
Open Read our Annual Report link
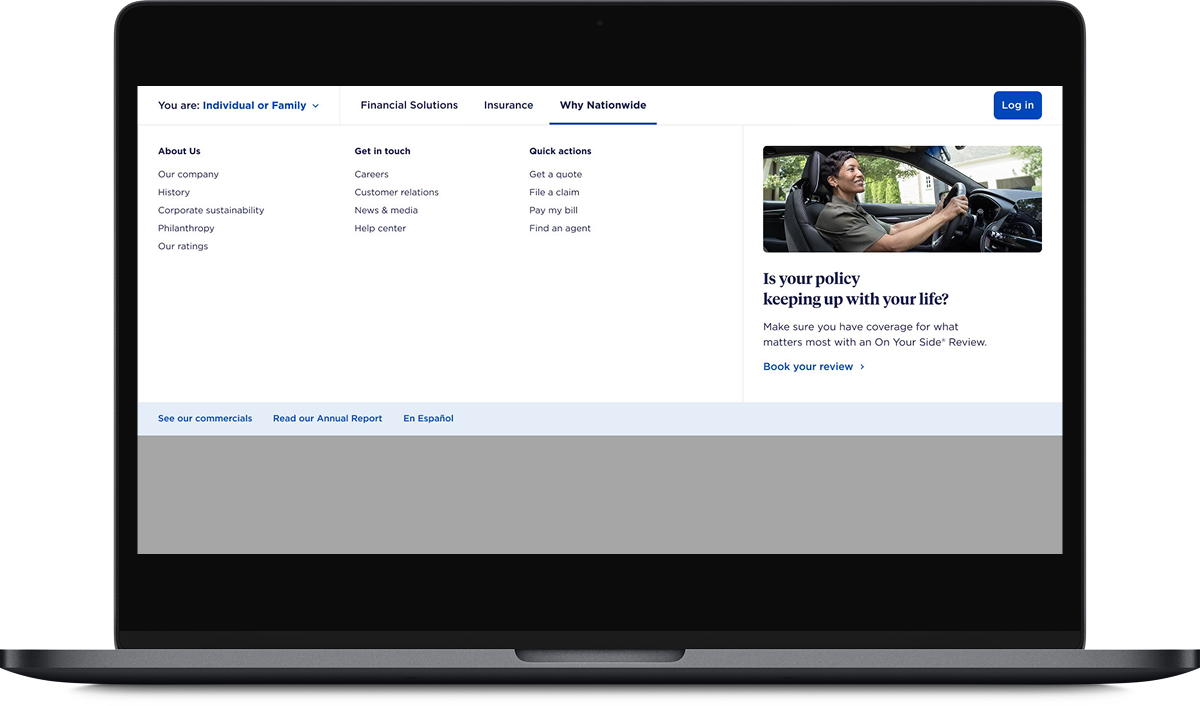click(327, 418)
